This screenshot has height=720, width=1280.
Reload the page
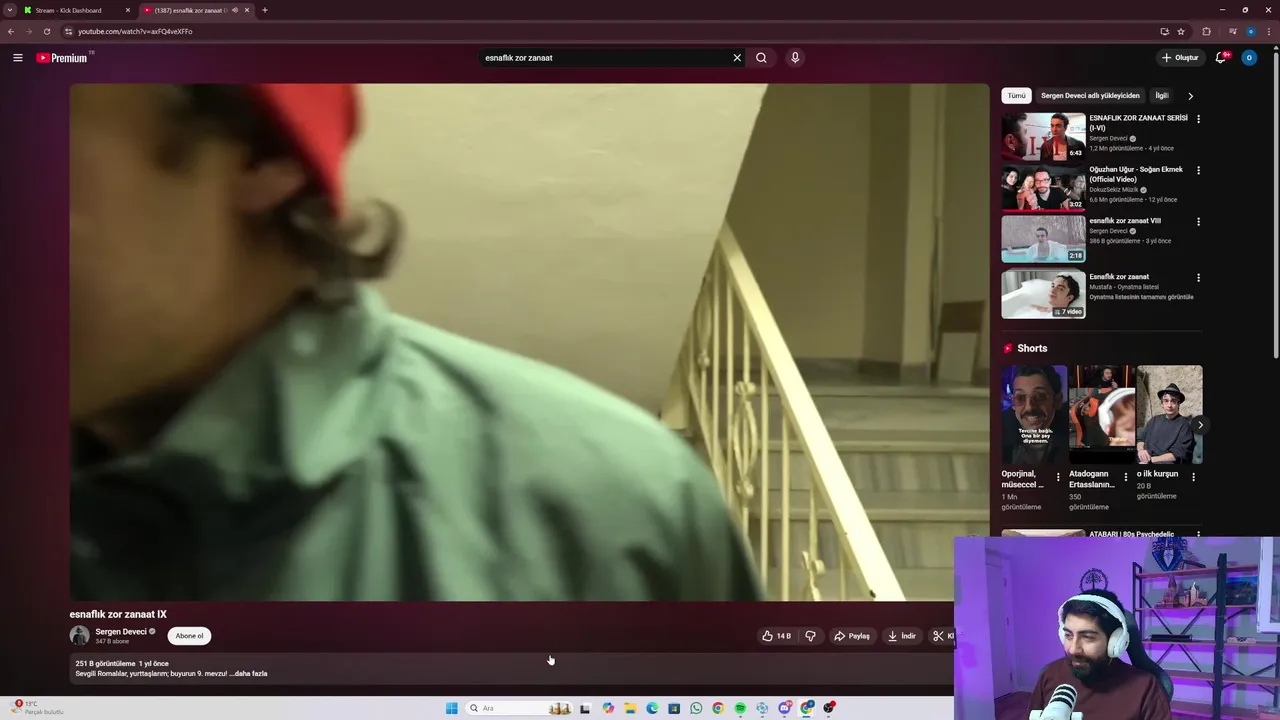46,31
